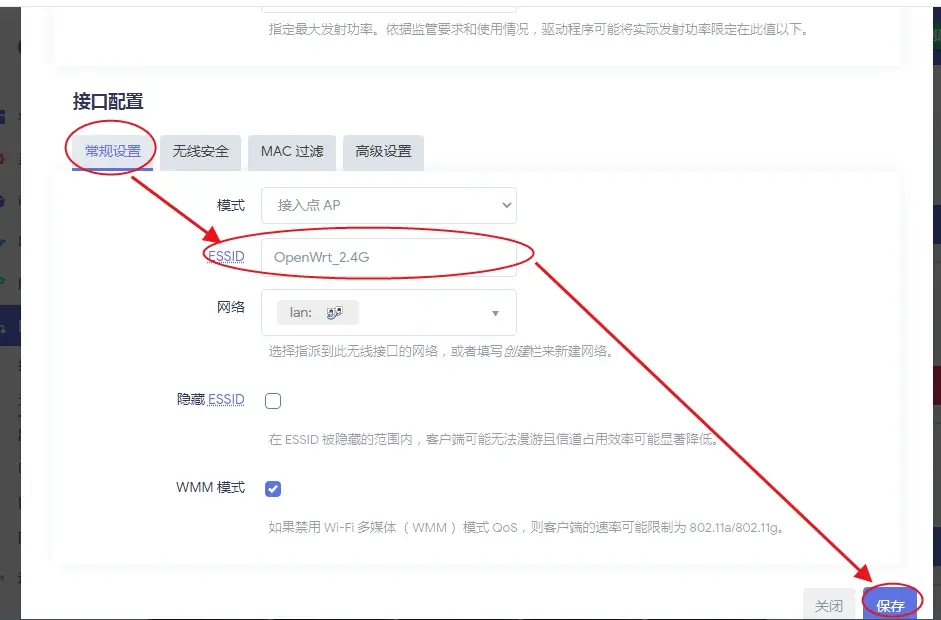Screen dimensions: 941x620
Task: Click the 接口配置 section heading
Action: (x=108, y=101)
